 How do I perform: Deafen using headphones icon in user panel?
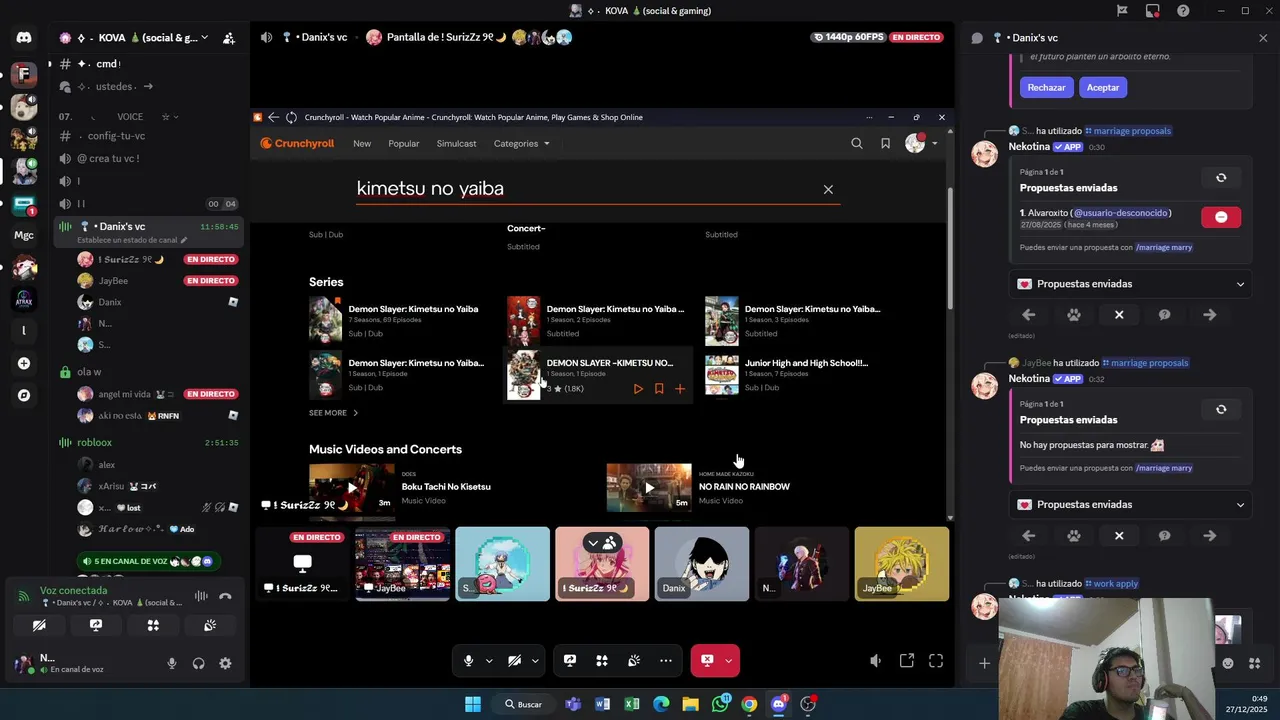pyautogui.click(x=199, y=663)
